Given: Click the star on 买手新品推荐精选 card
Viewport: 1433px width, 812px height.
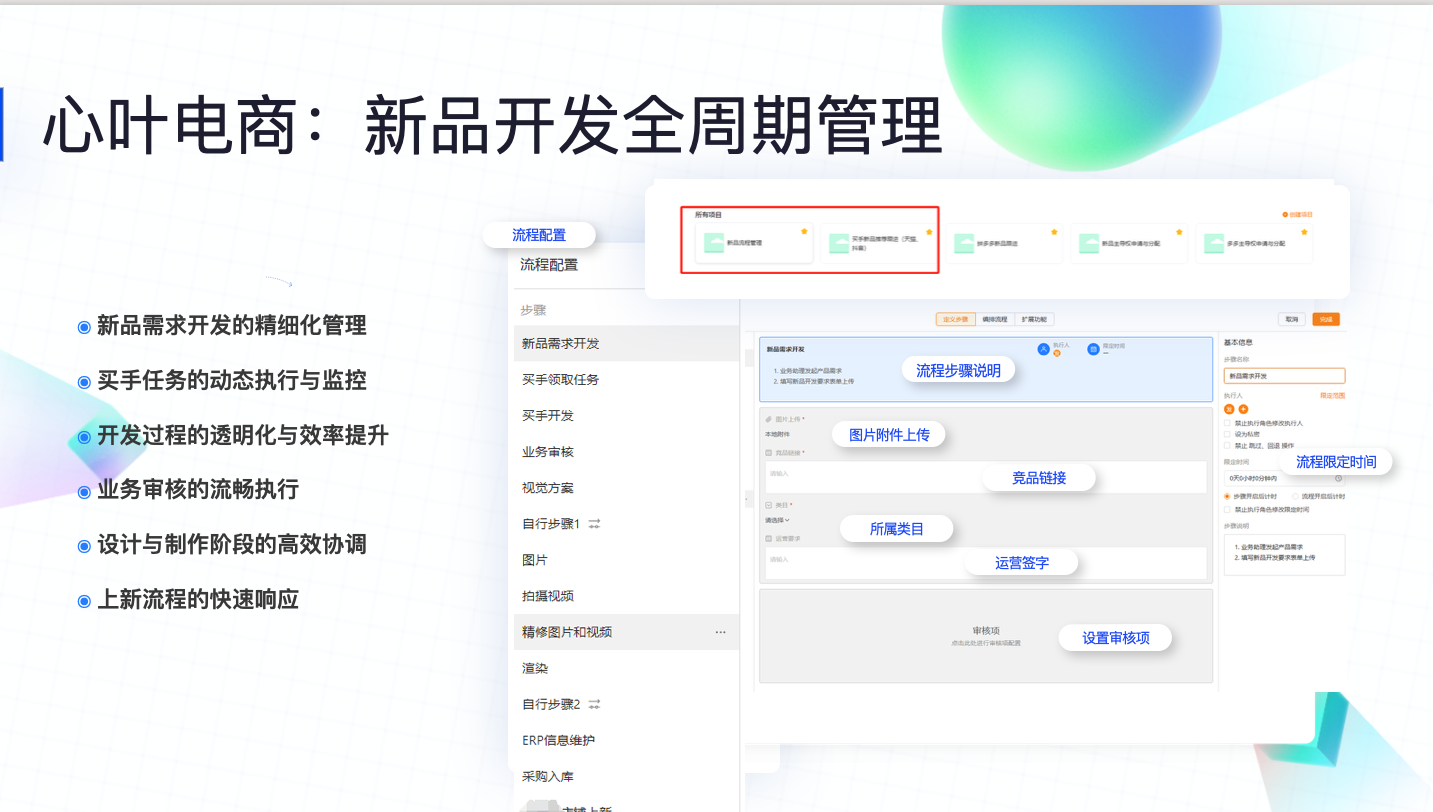Looking at the screenshot, I should tap(929, 232).
